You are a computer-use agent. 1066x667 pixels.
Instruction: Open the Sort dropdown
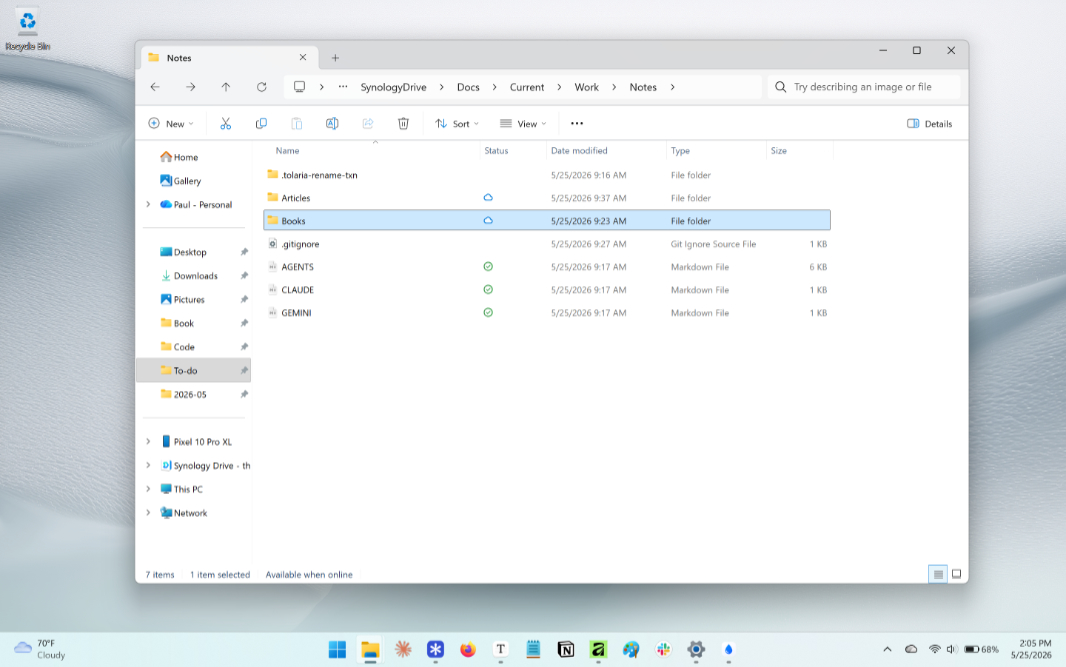pos(457,124)
